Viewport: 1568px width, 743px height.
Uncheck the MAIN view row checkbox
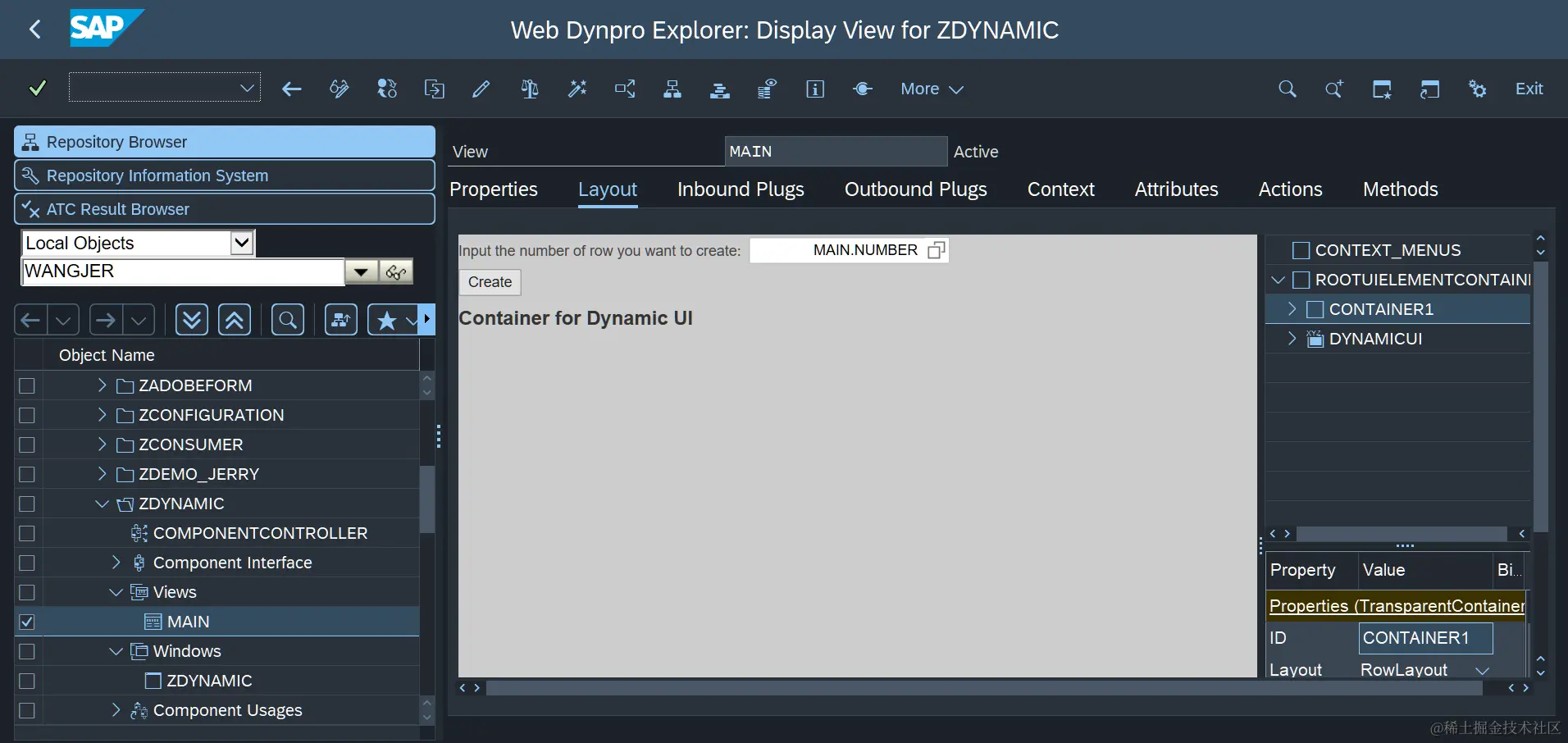[x=27, y=622]
